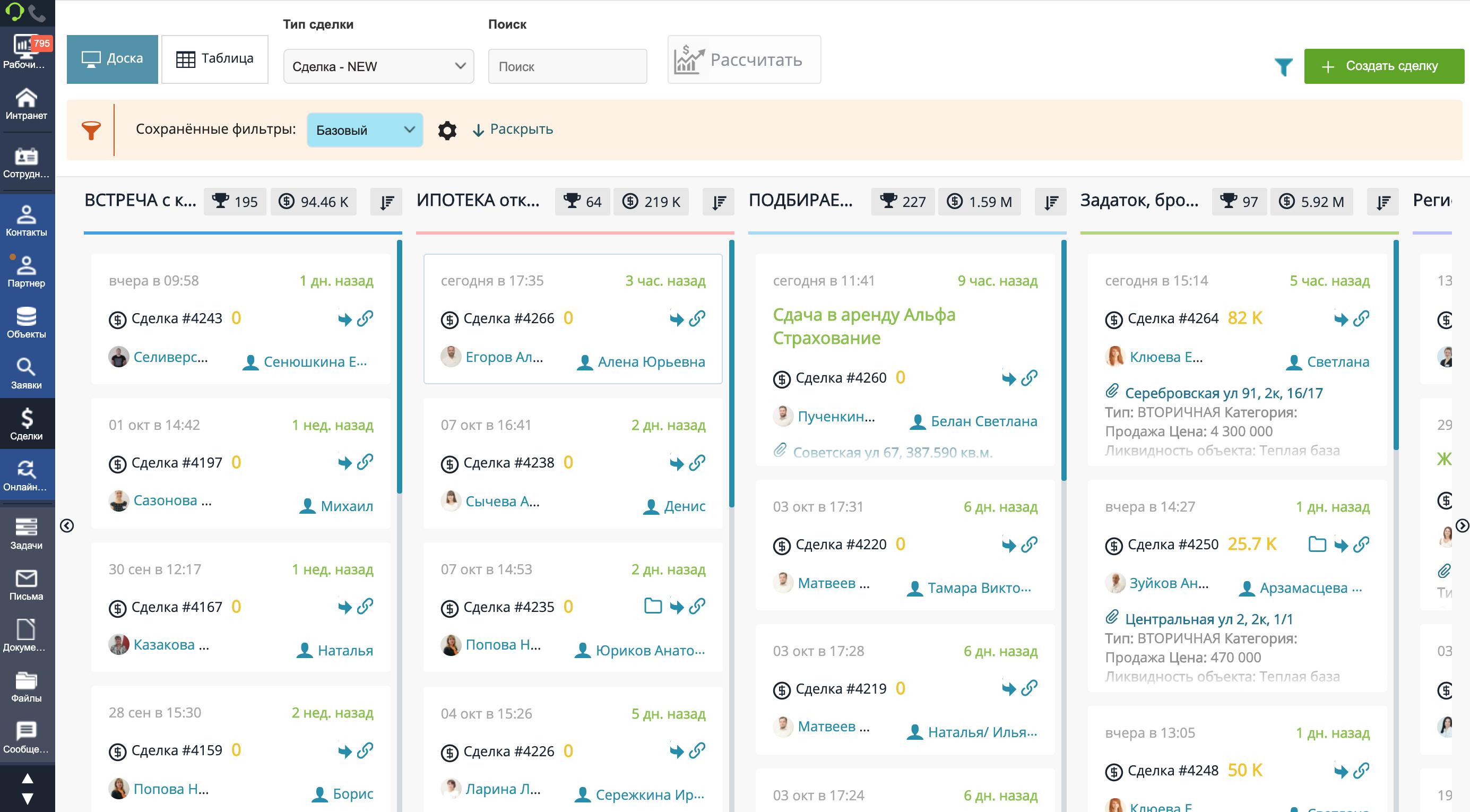The width and height of the screenshot is (1470, 812).
Task: Click folder icon on Сделка #4250
Action: pos(1317,544)
